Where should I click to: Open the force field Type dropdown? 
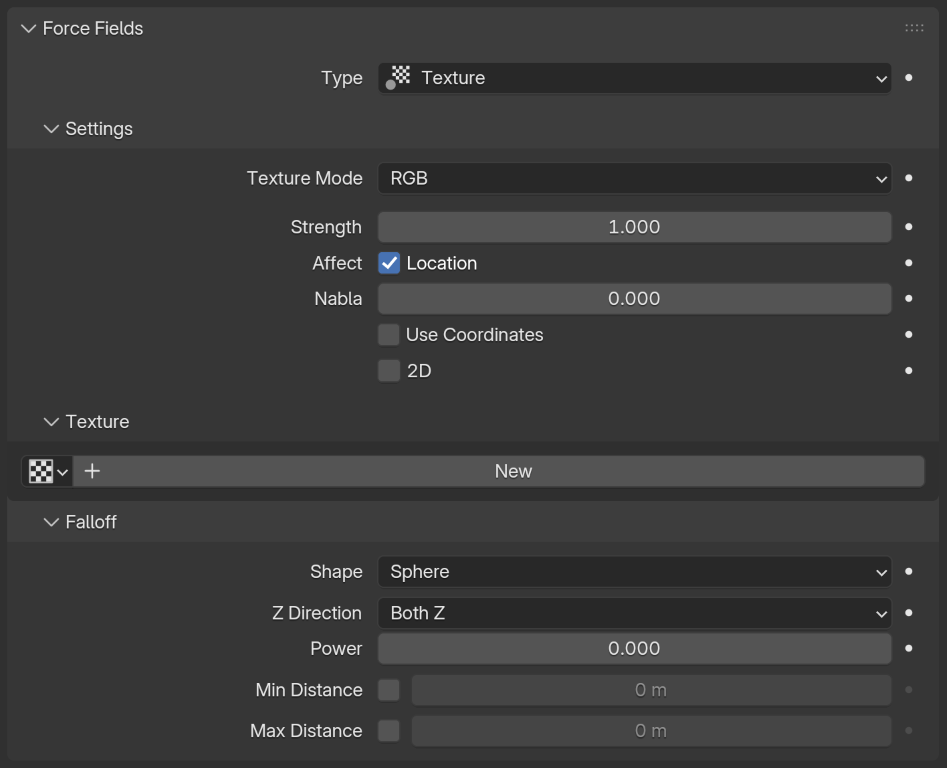[x=634, y=78]
